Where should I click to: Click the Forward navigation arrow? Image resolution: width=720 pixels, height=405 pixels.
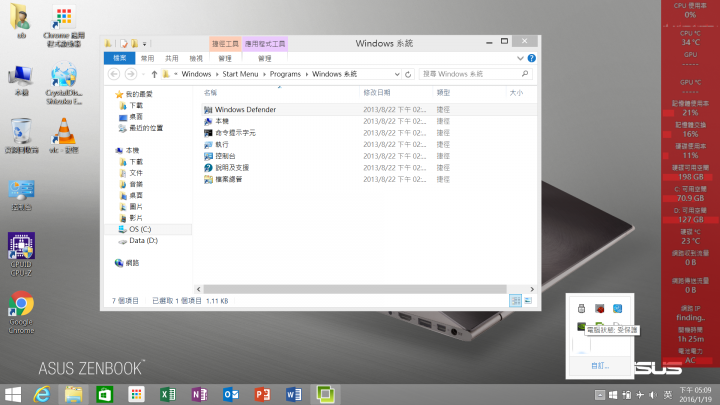[x=130, y=74]
